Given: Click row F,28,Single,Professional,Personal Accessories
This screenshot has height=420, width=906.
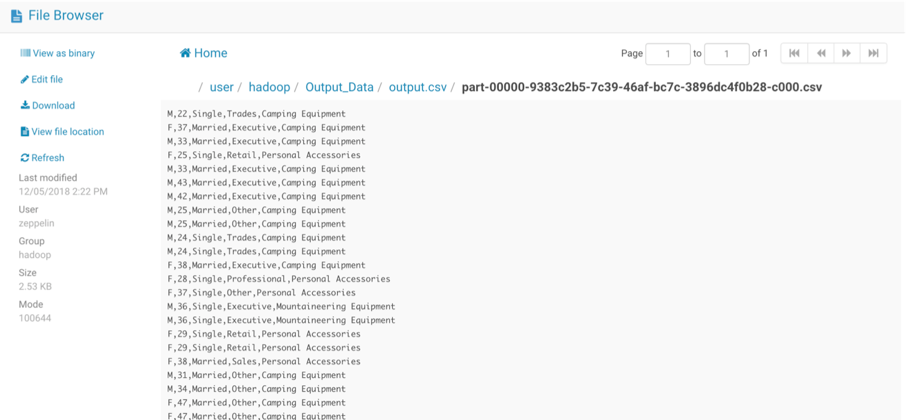Looking at the screenshot, I should 279,279.
